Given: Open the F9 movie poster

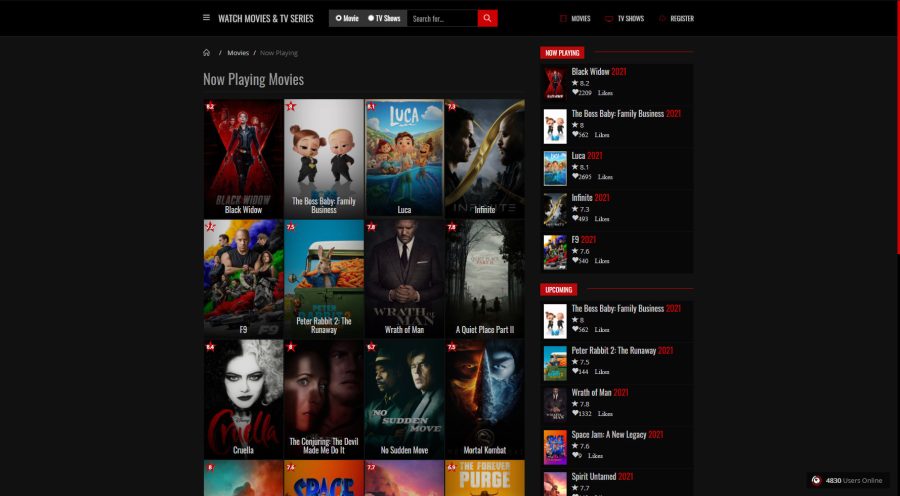Looking at the screenshot, I should tap(243, 279).
